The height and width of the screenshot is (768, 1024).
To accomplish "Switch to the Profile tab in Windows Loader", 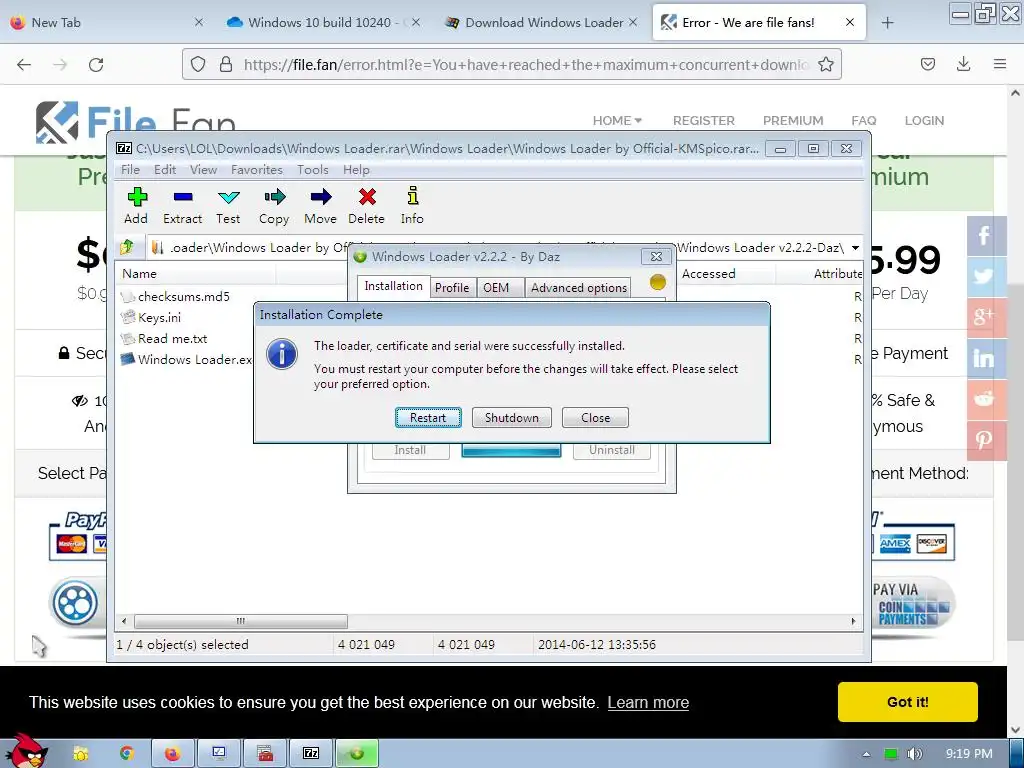I will click(452, 288).
